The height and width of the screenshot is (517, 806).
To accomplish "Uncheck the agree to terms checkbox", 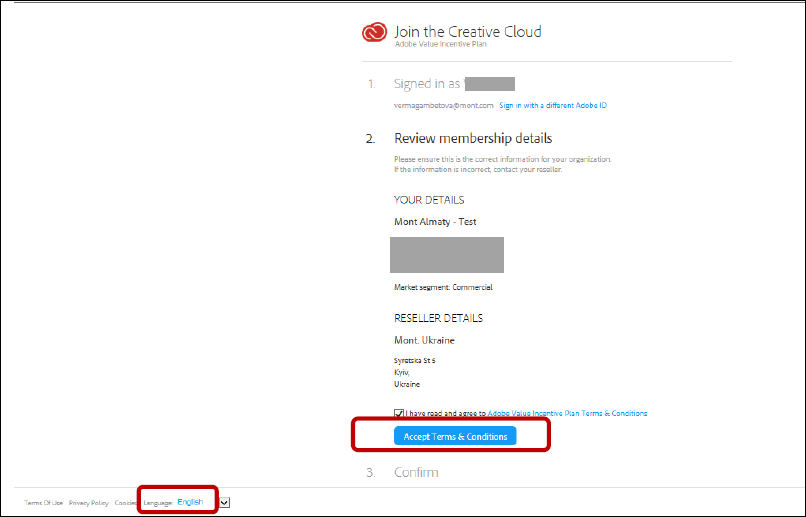I will click(x=399, y=413).
